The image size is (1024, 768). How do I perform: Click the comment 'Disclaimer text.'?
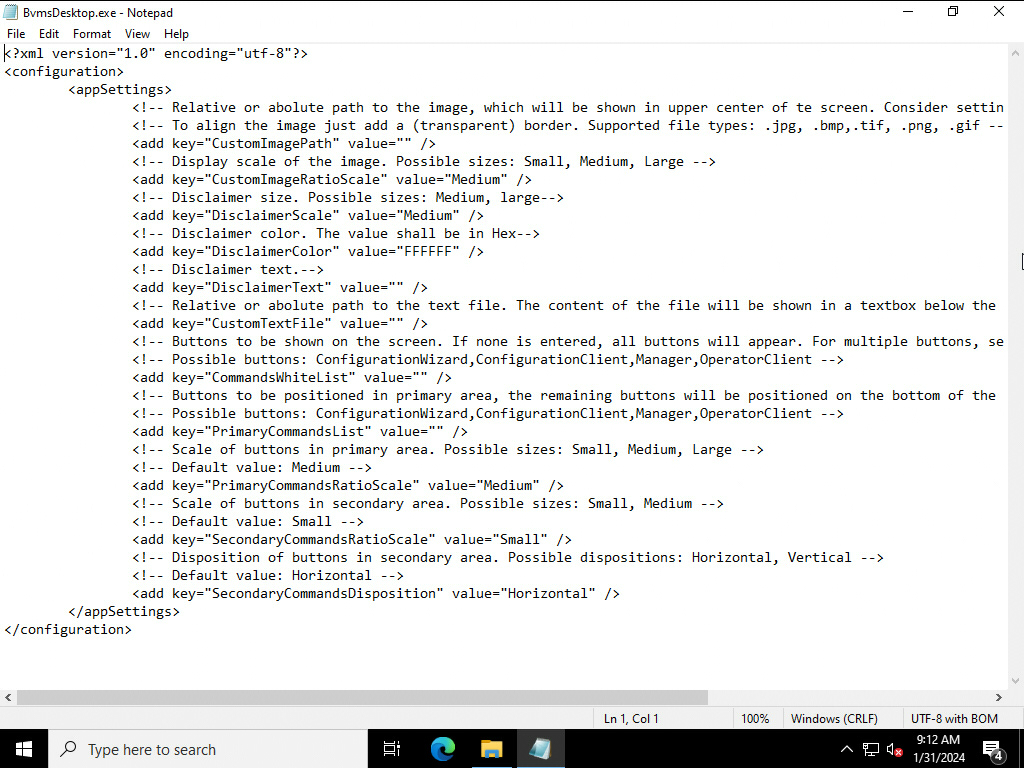point(228,269)
